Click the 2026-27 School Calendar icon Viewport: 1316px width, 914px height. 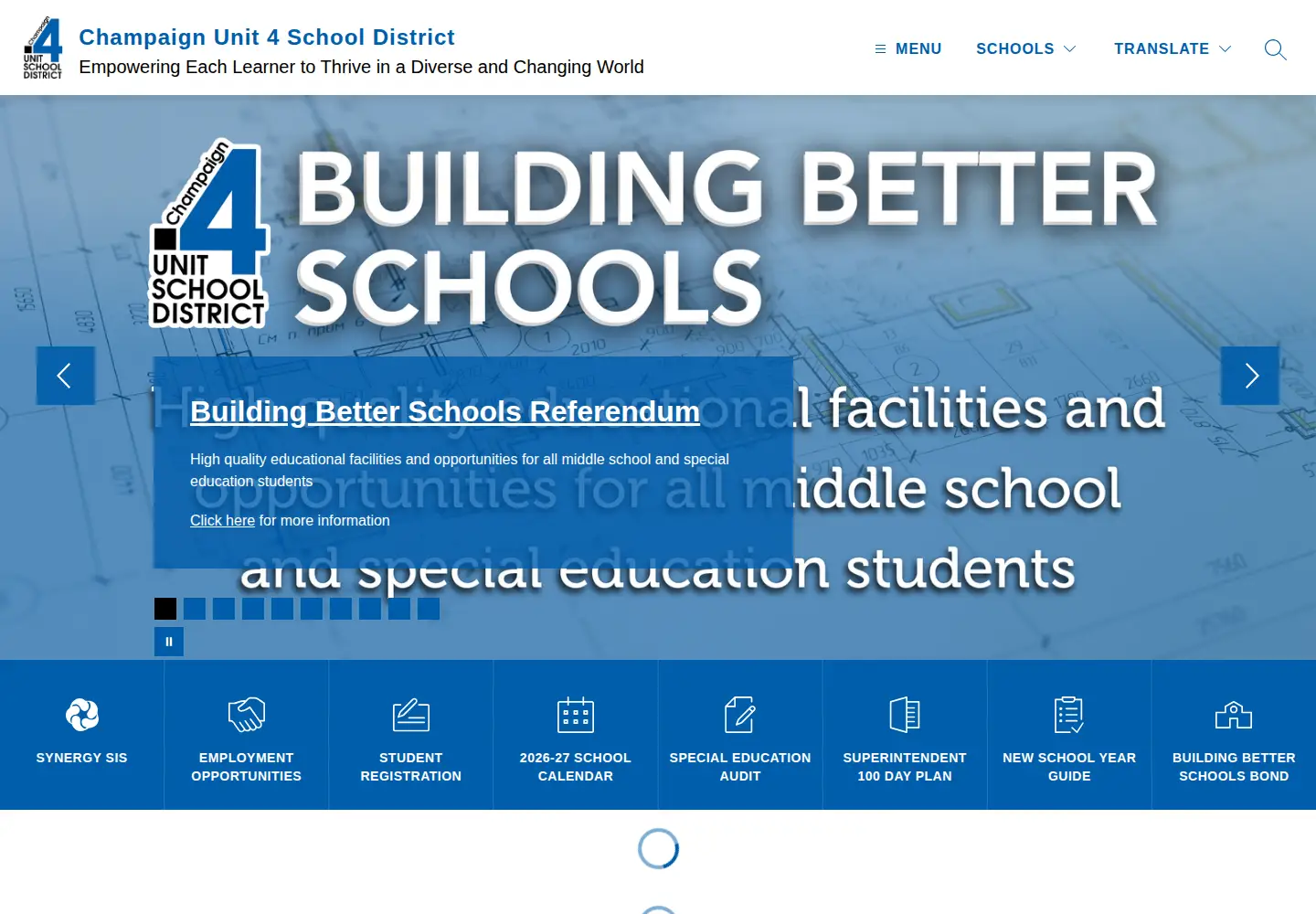[x=576, y=715]
